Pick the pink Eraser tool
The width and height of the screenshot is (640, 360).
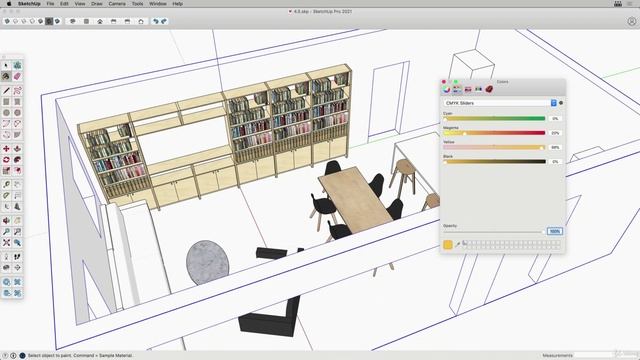click(x=17, y=76)
